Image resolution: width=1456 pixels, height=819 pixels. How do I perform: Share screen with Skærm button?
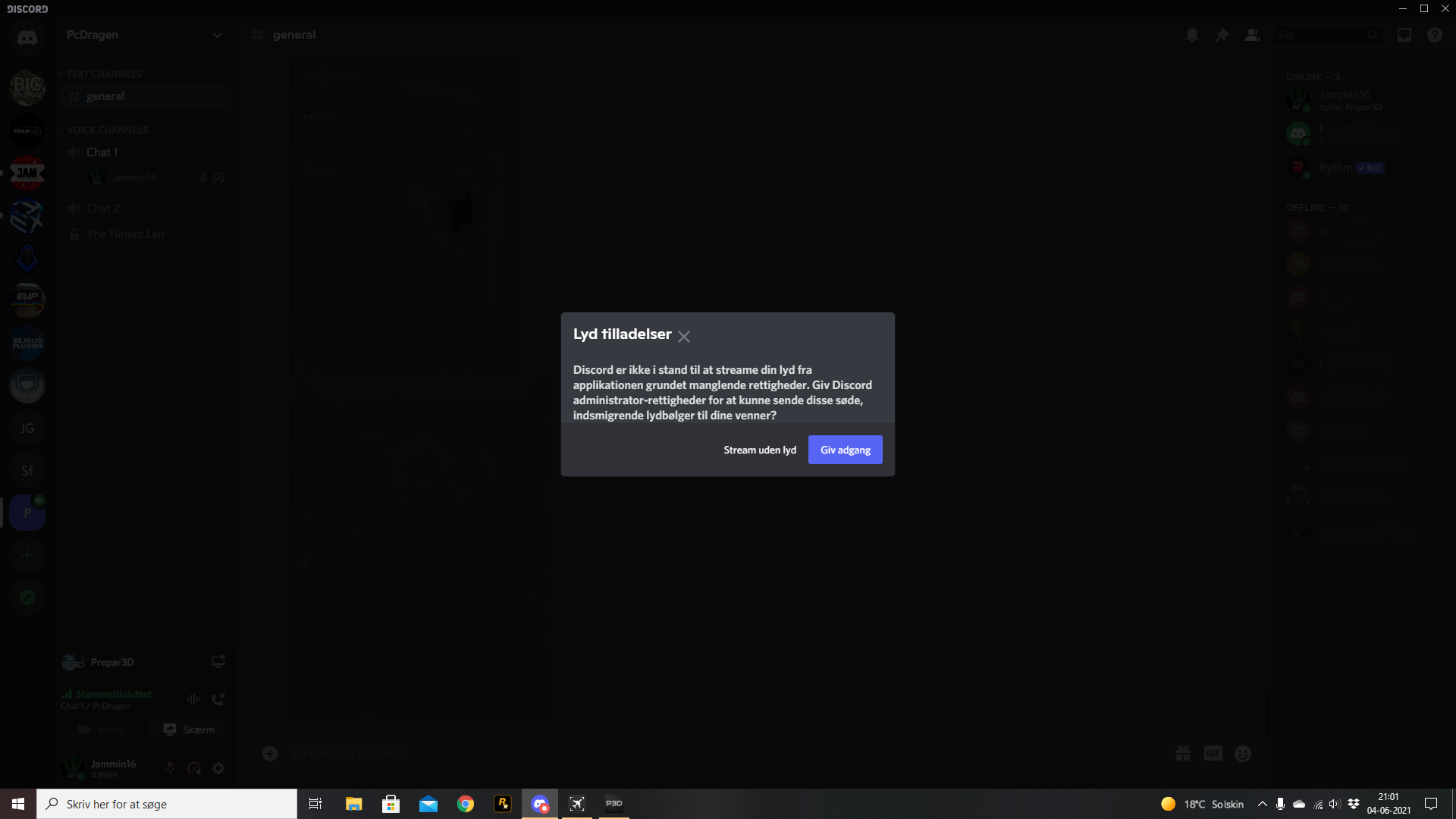(x=190, y=730)
